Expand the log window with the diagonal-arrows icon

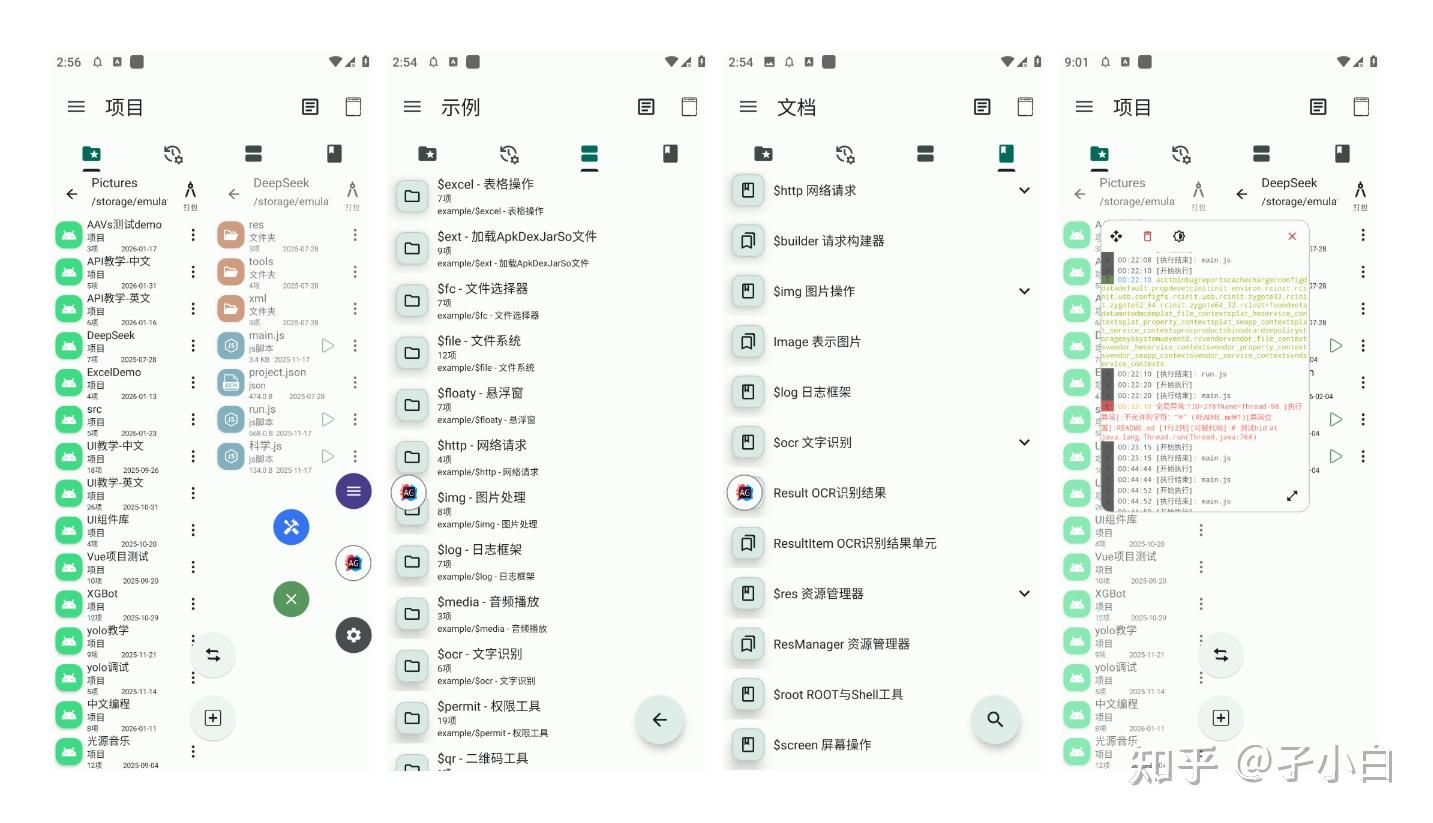pyautogui.click(x=1292, y=495)
